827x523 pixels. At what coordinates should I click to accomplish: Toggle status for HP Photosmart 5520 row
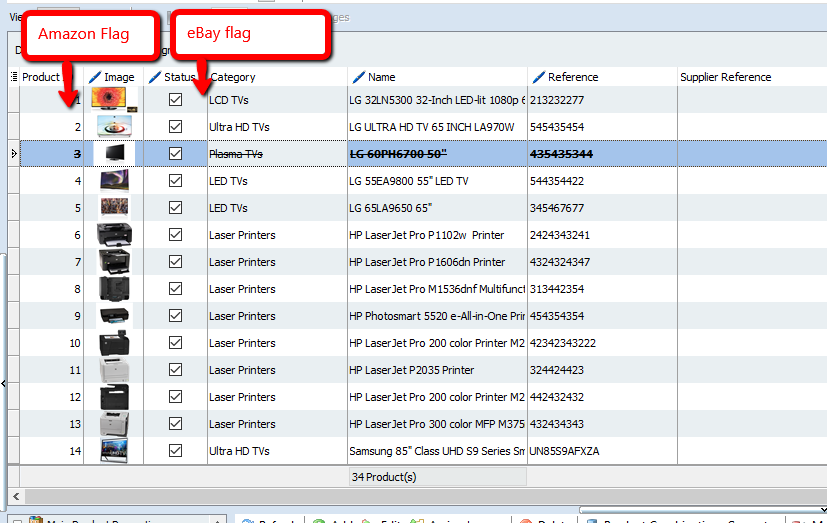click(x=176, y=316)
